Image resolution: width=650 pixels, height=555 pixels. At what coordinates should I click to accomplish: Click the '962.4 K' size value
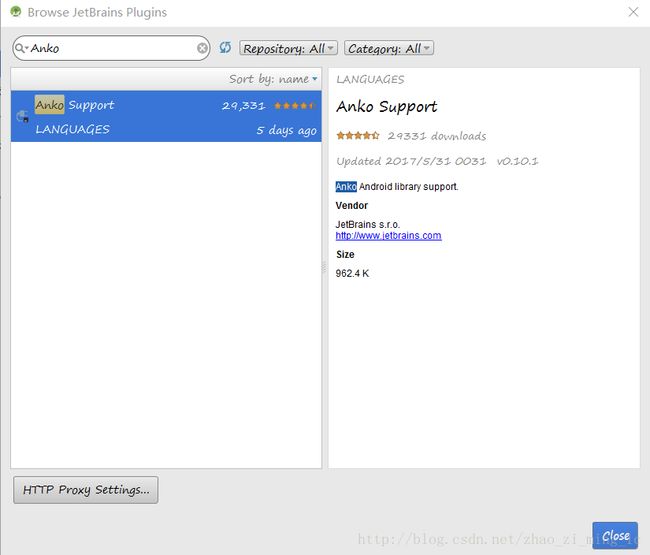tap(352, 274)
